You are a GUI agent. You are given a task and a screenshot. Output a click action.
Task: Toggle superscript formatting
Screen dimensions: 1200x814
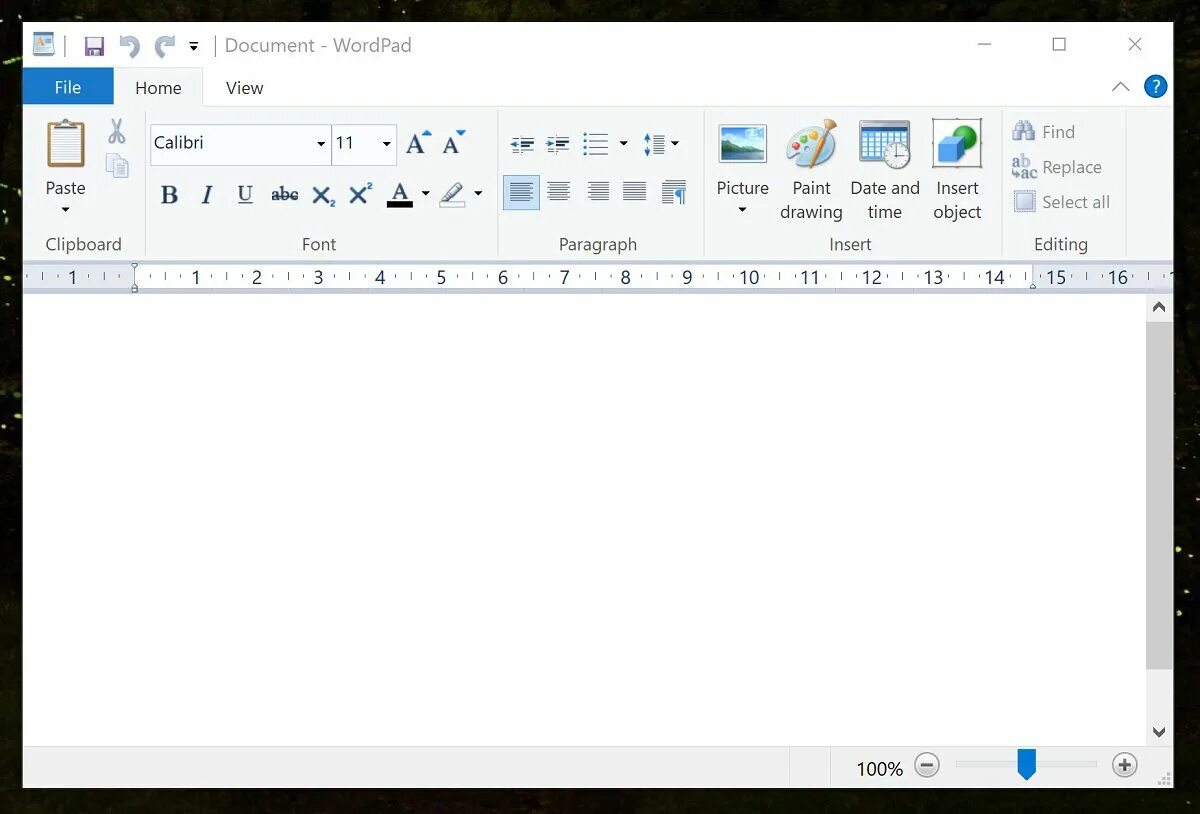coord(360,194)
